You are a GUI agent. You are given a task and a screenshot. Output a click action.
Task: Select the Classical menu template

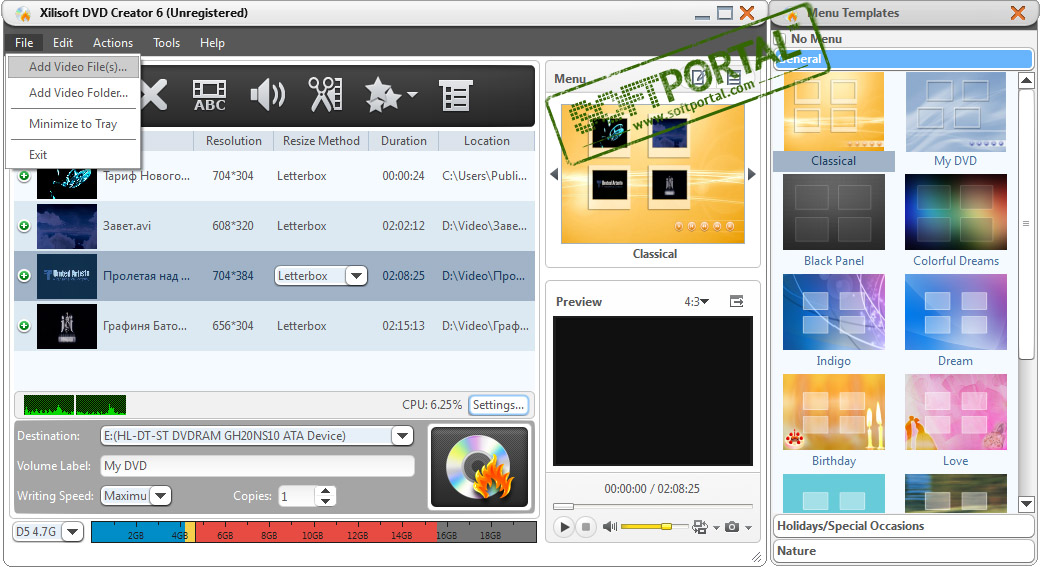pyautogui.click(x=834, y=121)
